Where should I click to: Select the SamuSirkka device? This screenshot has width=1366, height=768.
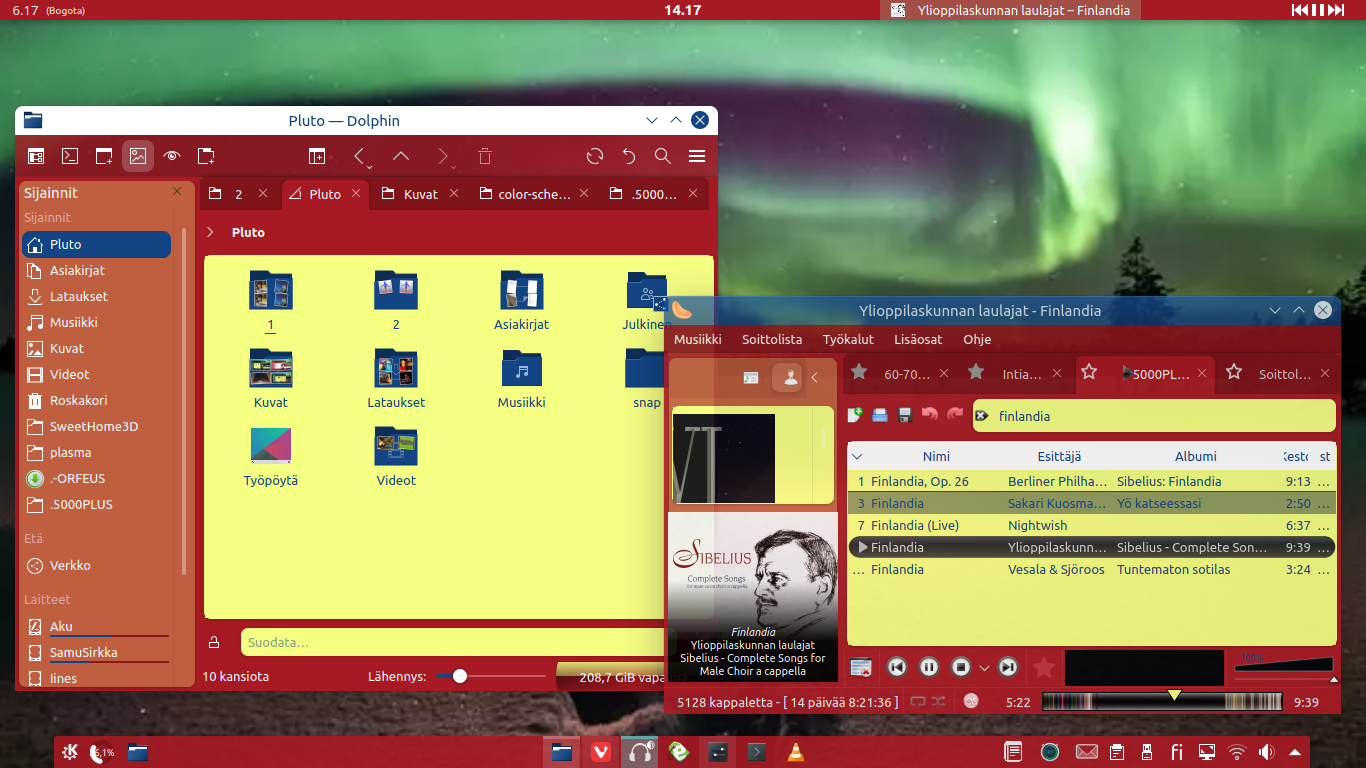97,652
